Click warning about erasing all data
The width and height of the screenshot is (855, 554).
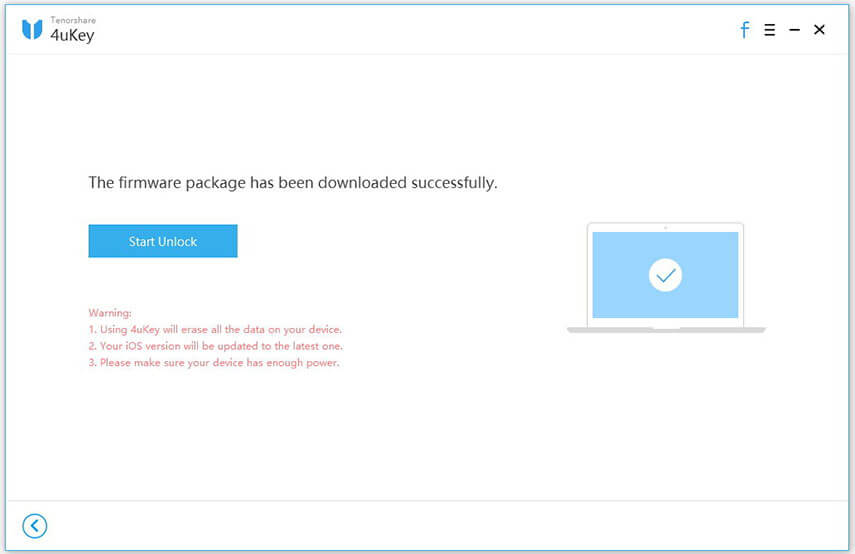215,329
